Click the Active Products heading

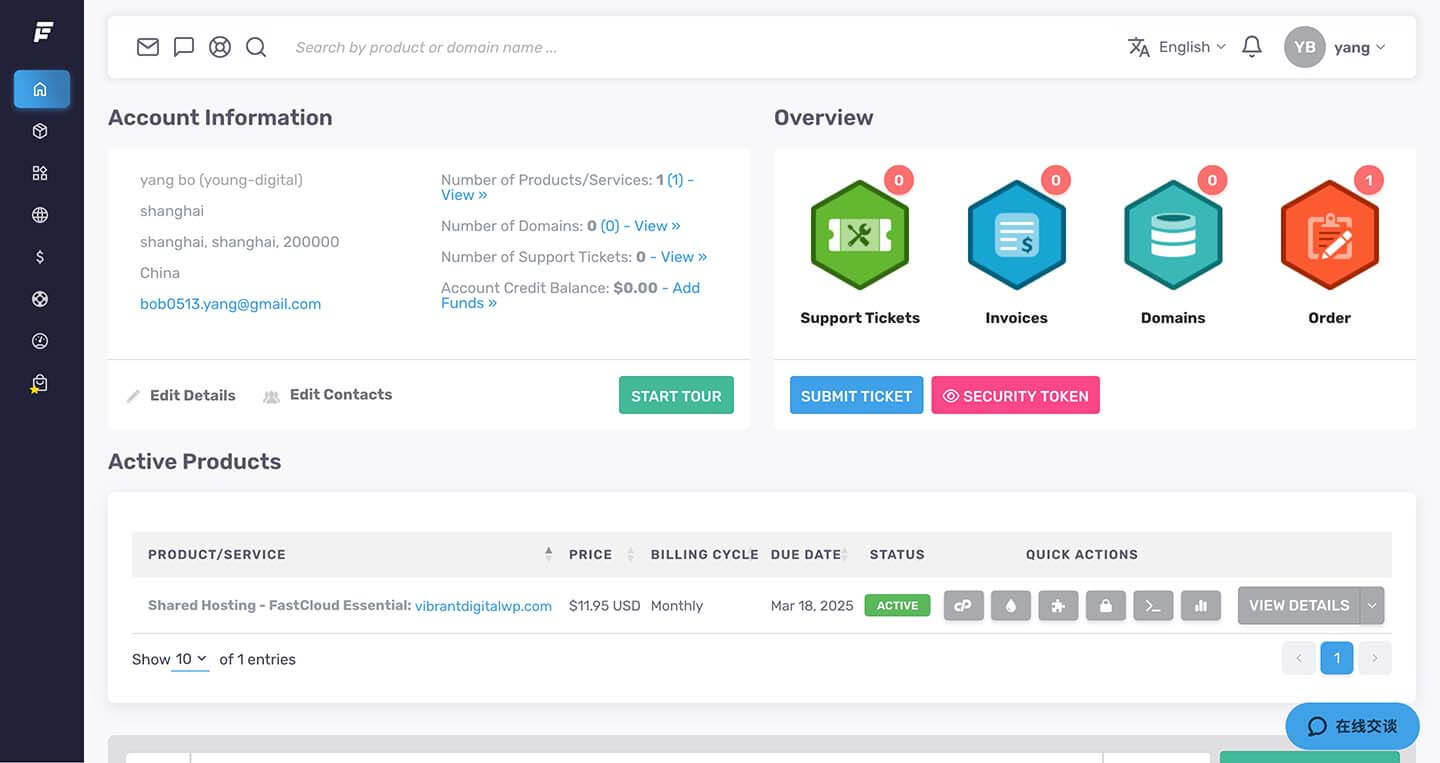[x=194, y=462]
